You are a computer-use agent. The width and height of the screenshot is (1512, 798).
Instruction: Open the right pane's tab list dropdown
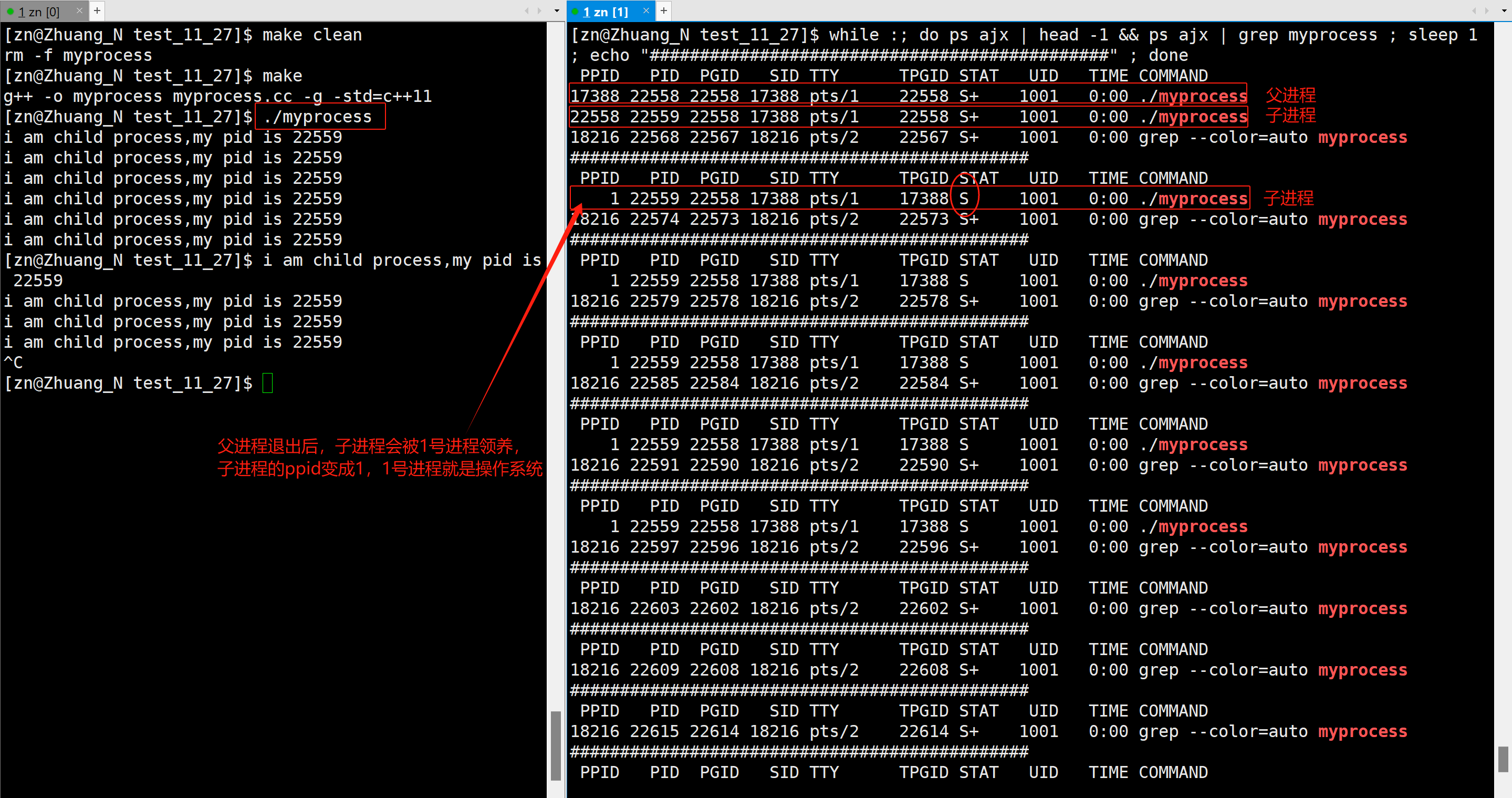coord(1504,11)
